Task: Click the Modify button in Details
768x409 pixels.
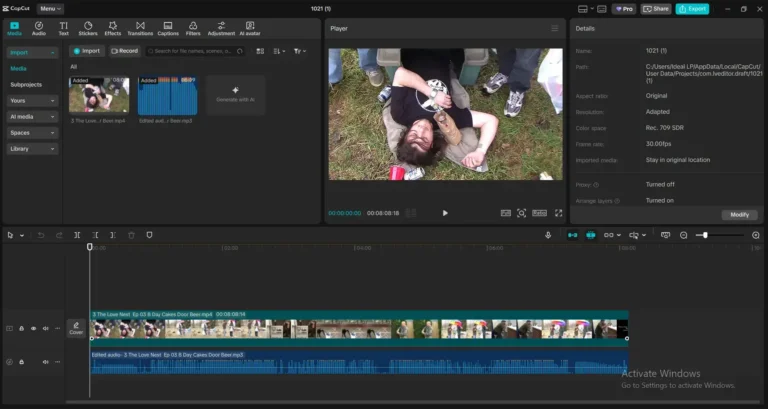Action: (x=739, y=214)
